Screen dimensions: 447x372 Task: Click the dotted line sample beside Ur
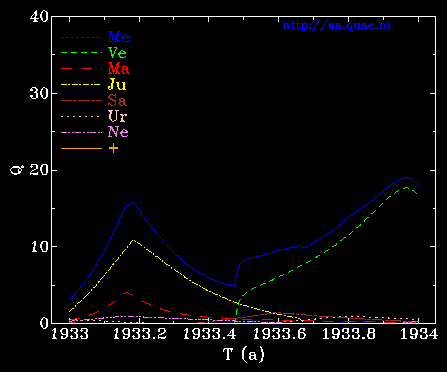pyautogui.click(x=81, y=116)
